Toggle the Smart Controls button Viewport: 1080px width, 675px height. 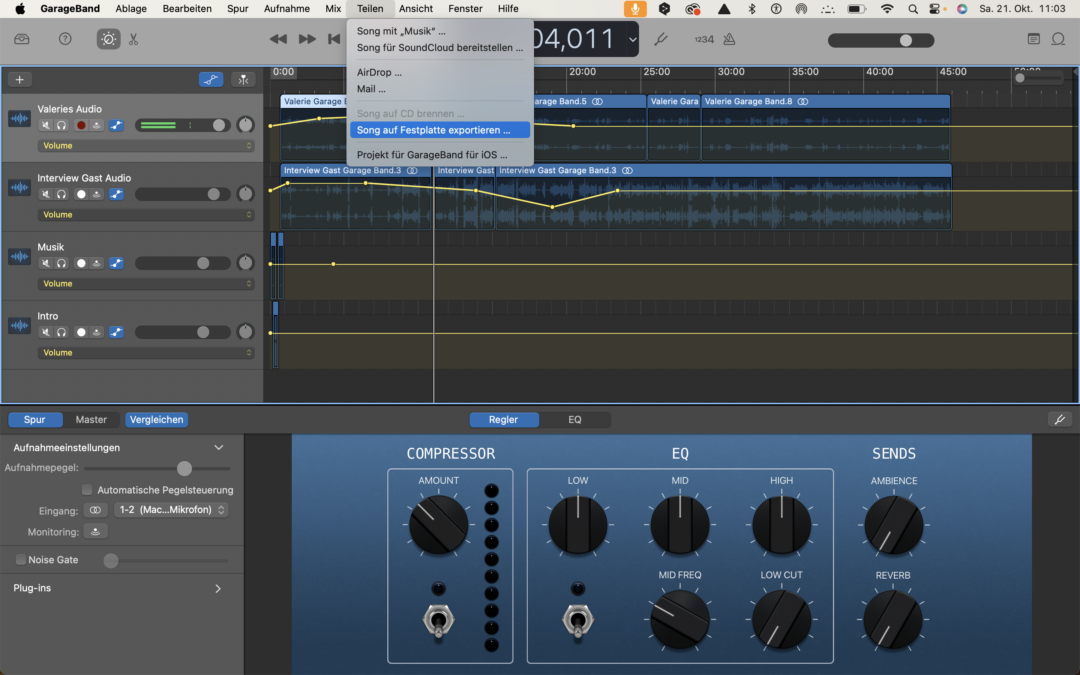[108, 39]
